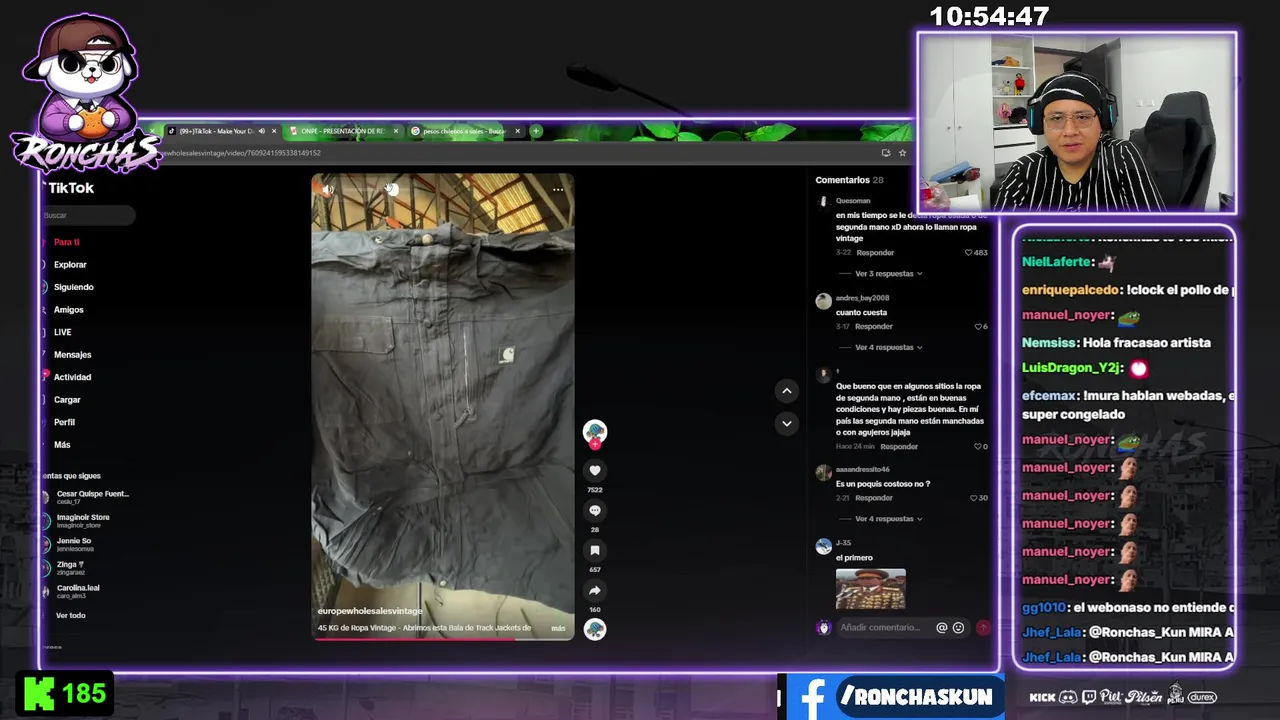The width and height of the screenshot is (1280, 720).
Task: Send comment with red arrow button
Action: click(x=983, y=628)
